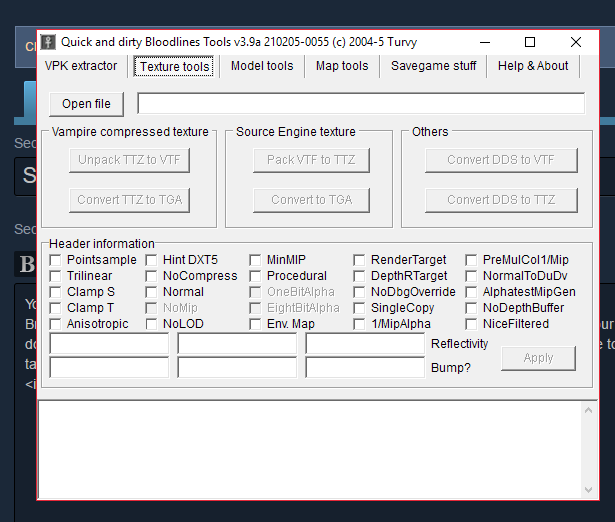The image size is (615, 522).
Task: Toggle the Trilinear checkbox
Action: pos(55,276)
